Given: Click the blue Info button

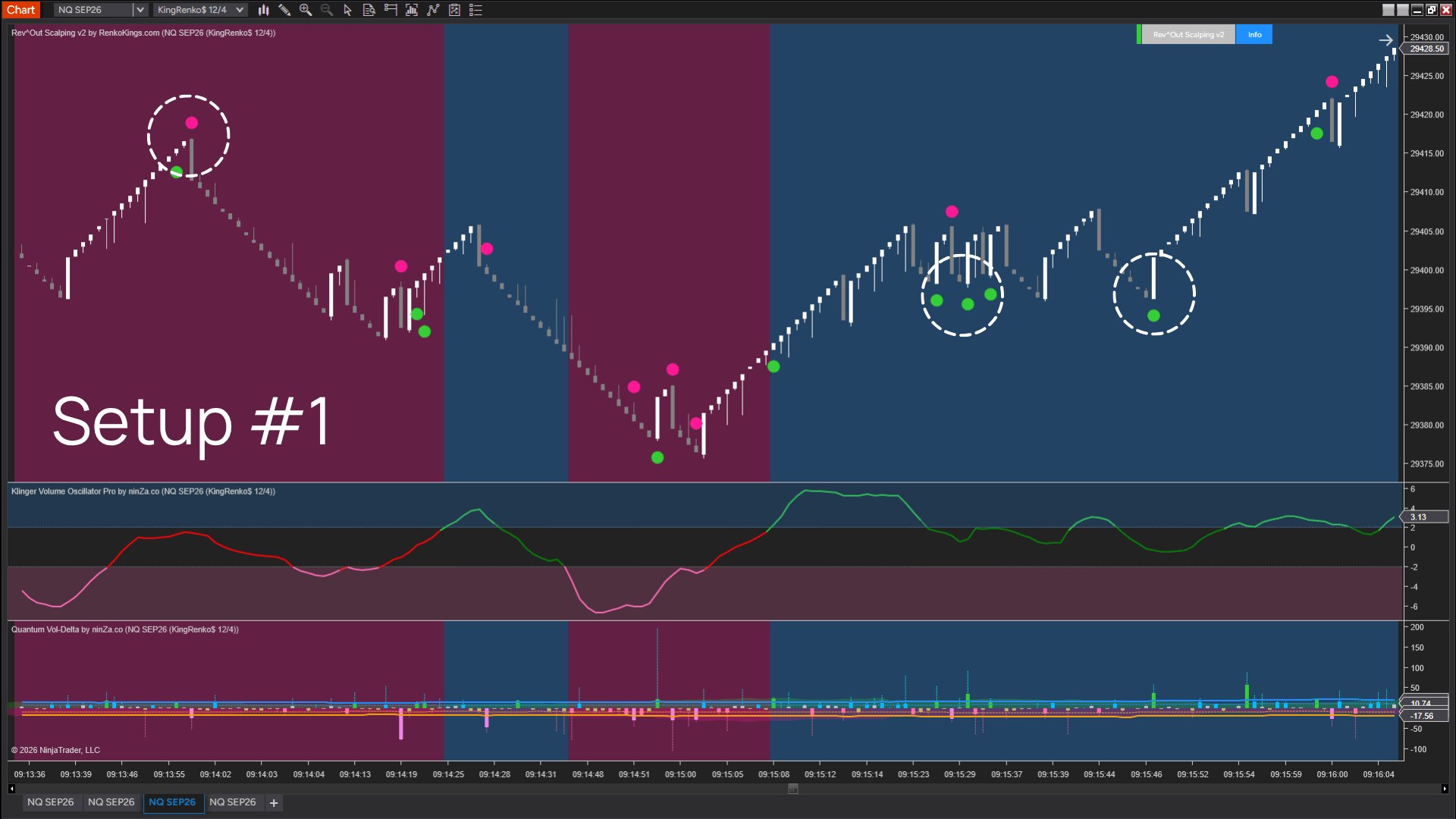Looking at the screenshot, I should coord(1254,35).
